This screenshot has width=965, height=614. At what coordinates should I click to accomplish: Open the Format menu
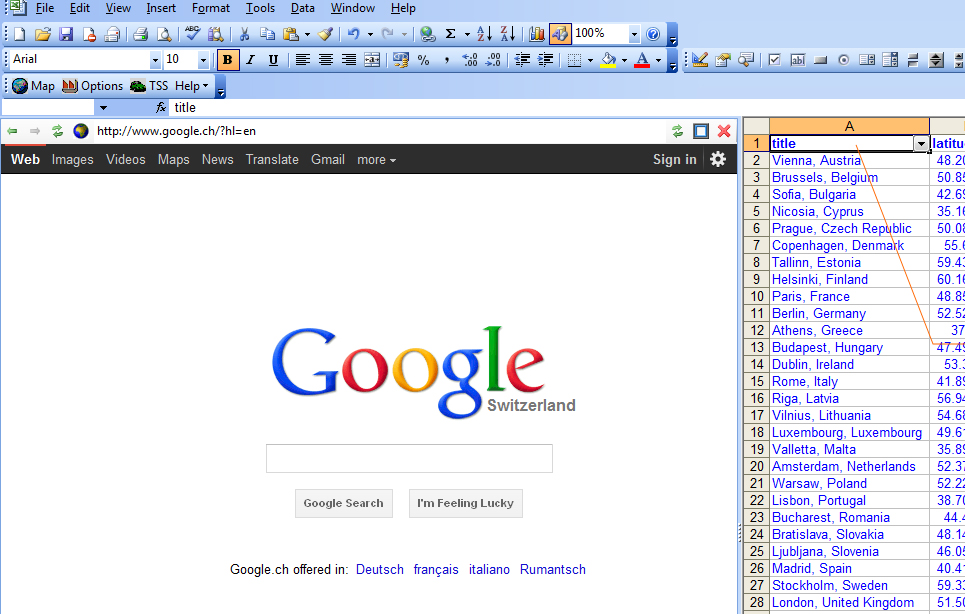pos(210,8)
